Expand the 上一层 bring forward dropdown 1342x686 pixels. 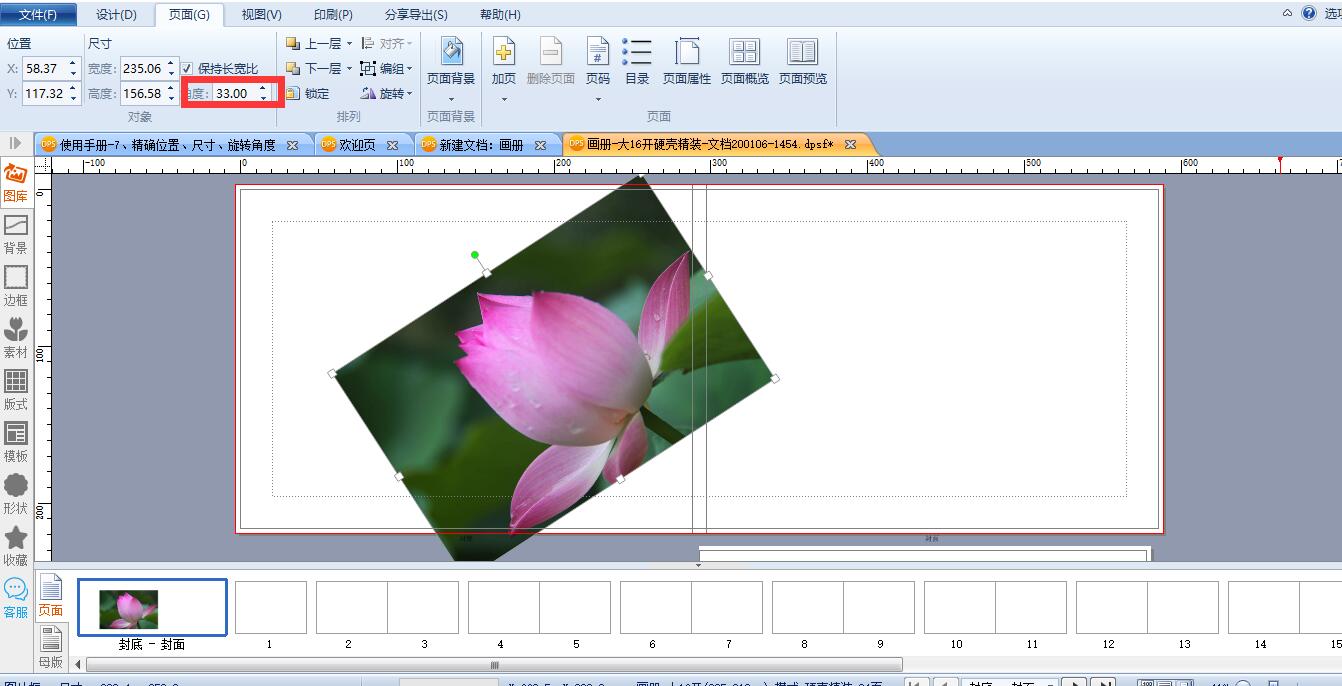point(349,44)
